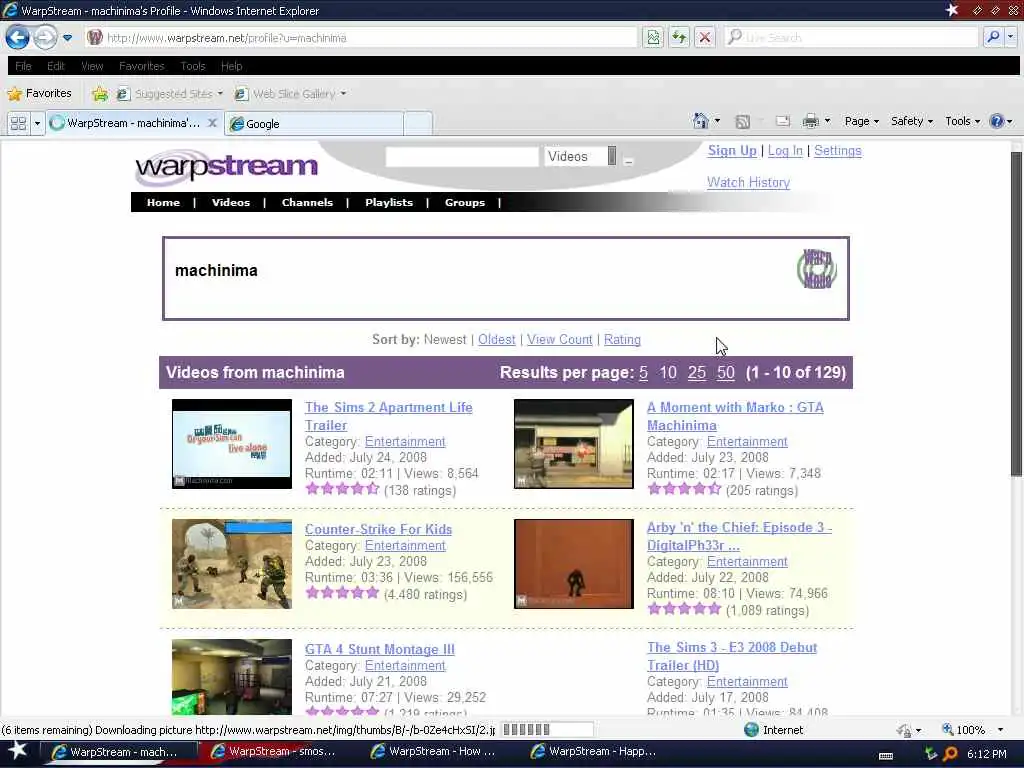Open the Edit menu
Screen dimensions: 1024x768
point(56,66)
